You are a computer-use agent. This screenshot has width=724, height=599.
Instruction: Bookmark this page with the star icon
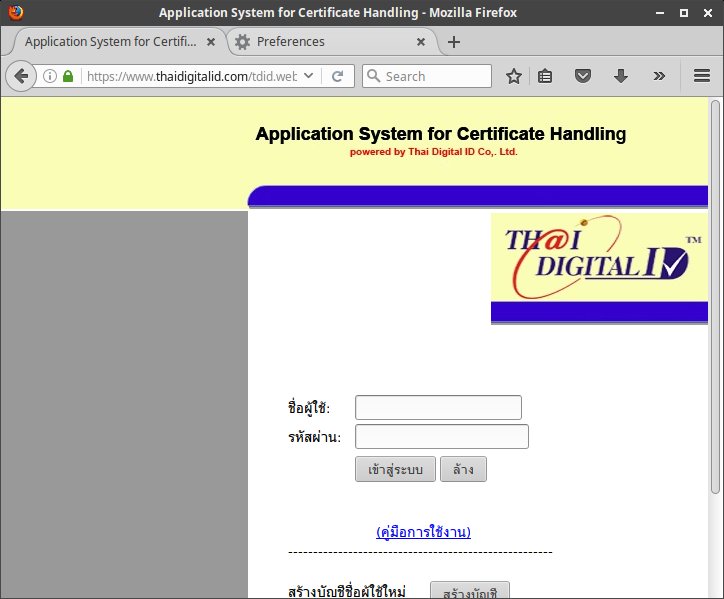[513, 76]
